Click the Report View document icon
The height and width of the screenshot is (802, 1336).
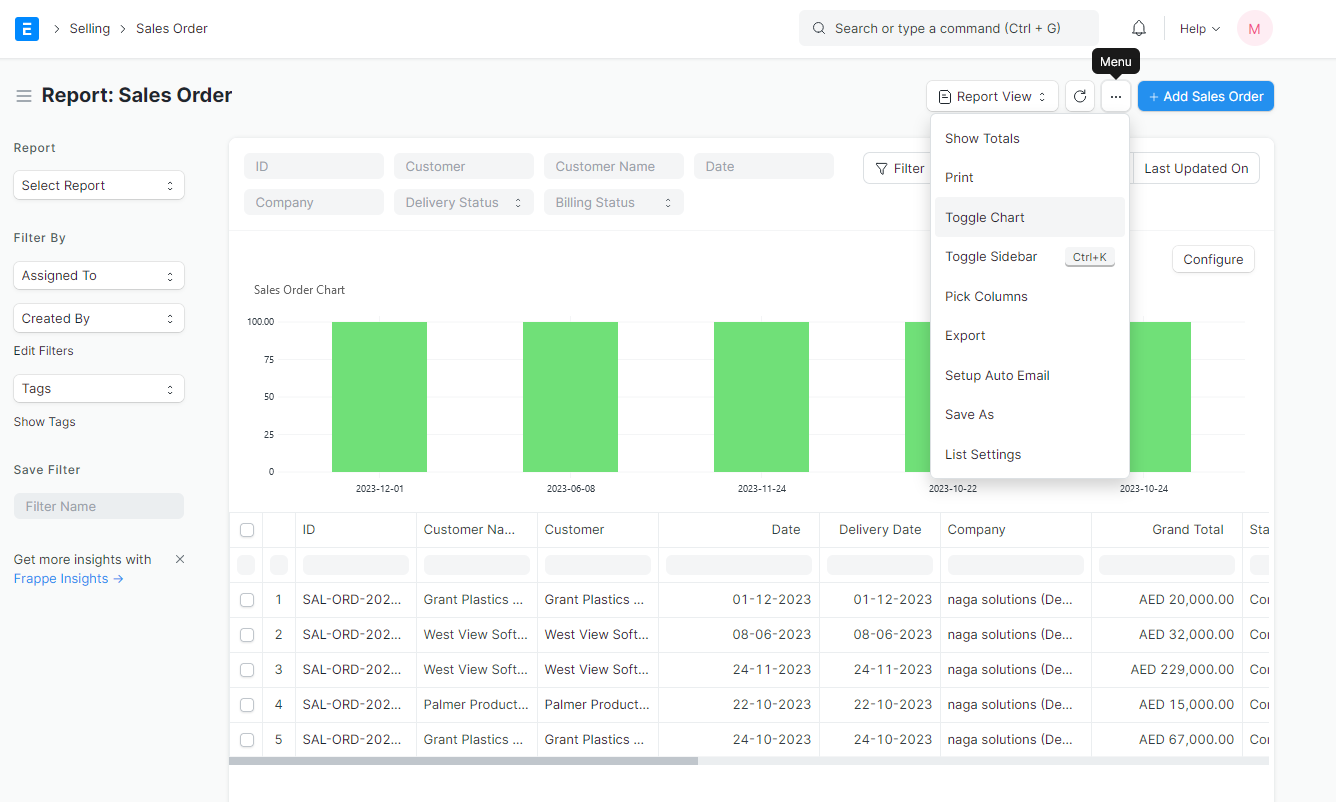946,95
